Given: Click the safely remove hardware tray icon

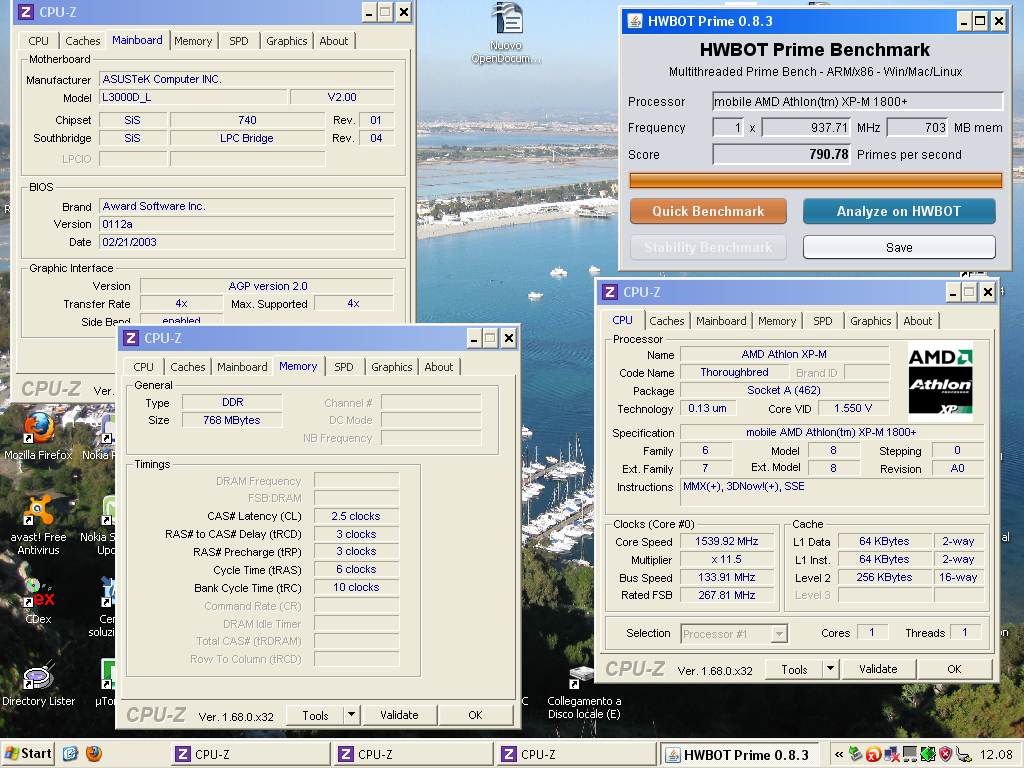Looking at the screenshot, I should (855, 754).
